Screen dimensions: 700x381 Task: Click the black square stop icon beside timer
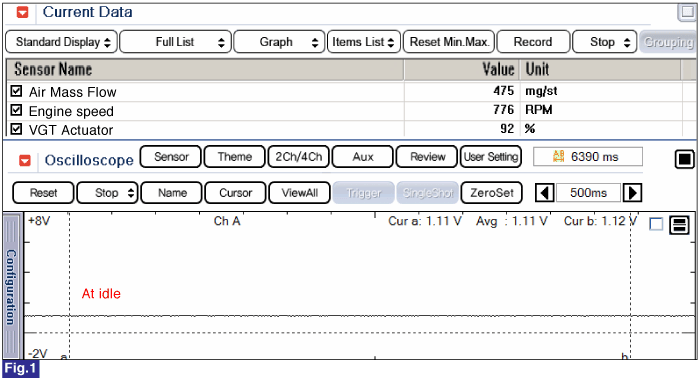(x=684, y=159)
